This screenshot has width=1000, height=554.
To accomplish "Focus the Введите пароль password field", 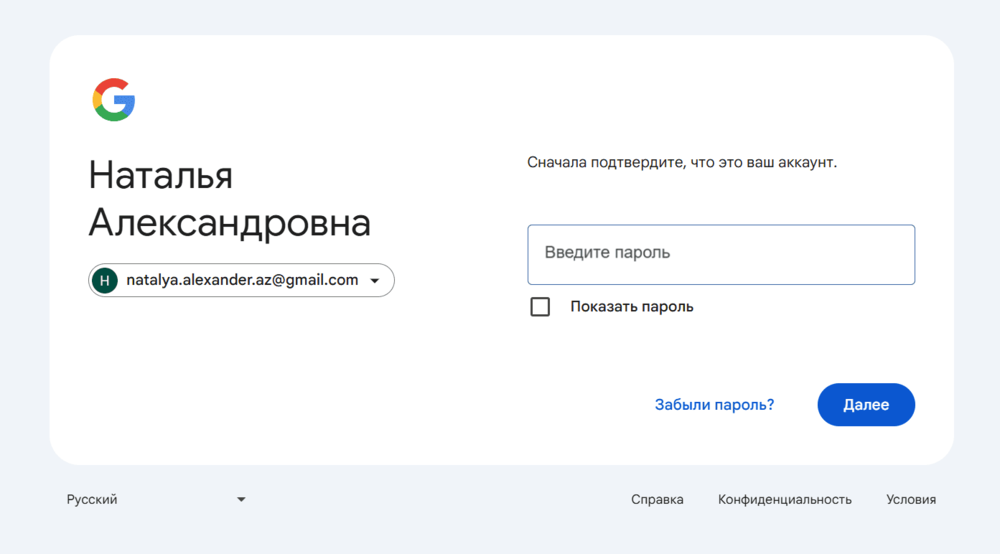I will [x=721, y=254].
